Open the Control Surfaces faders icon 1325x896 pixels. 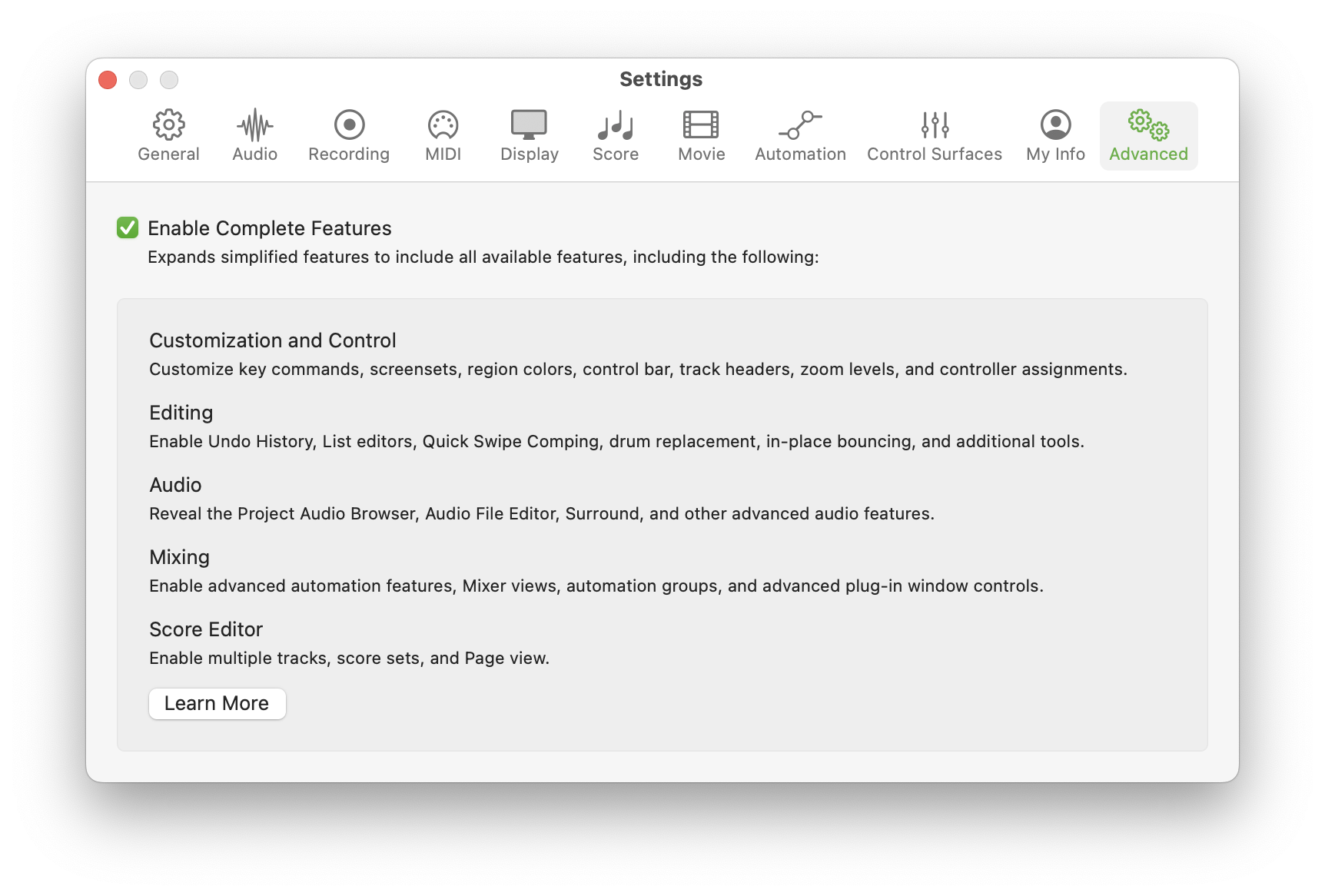(x=935, y=124)
